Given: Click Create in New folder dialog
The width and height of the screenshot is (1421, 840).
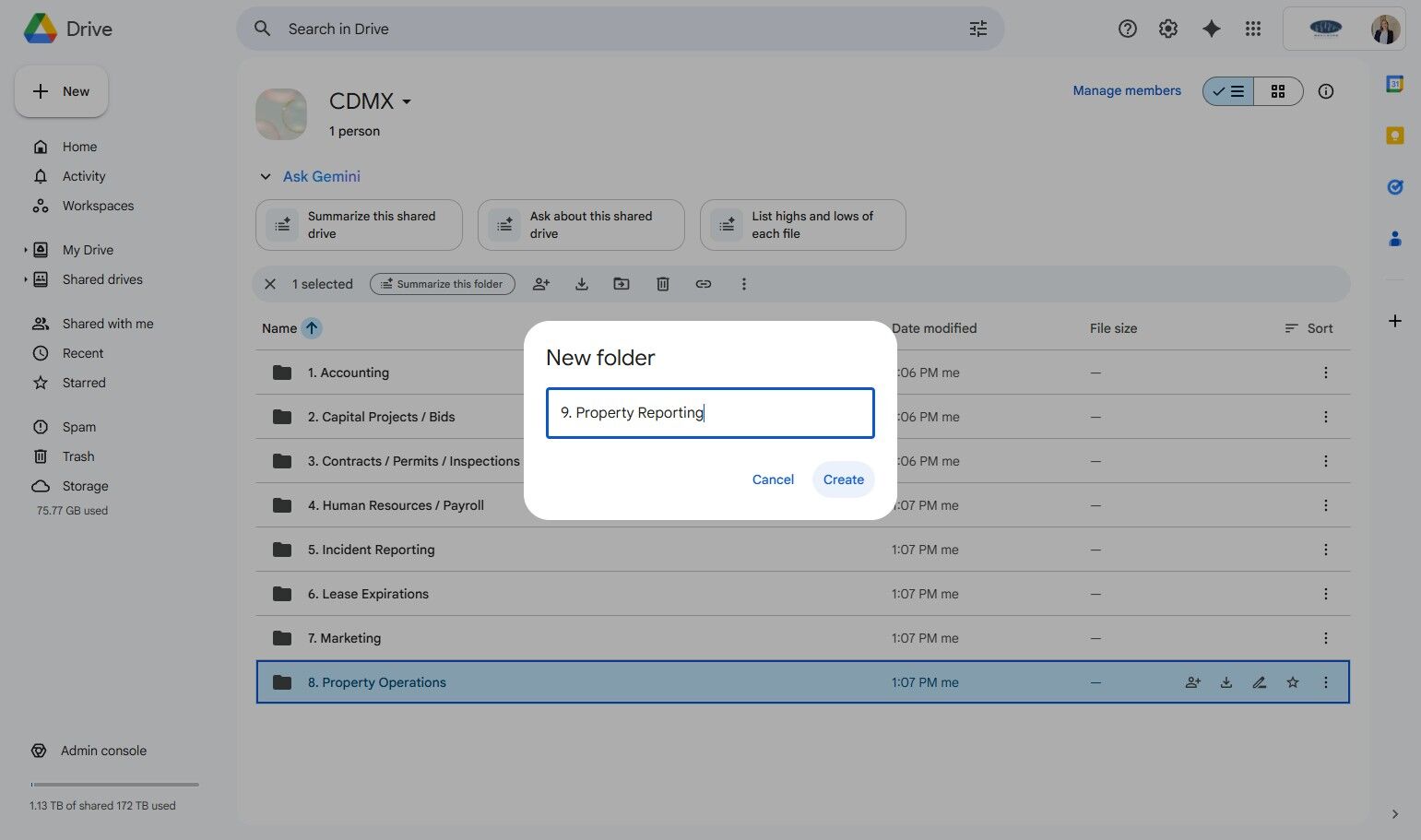Looking at the screenshot, I should tap(844, 479).
